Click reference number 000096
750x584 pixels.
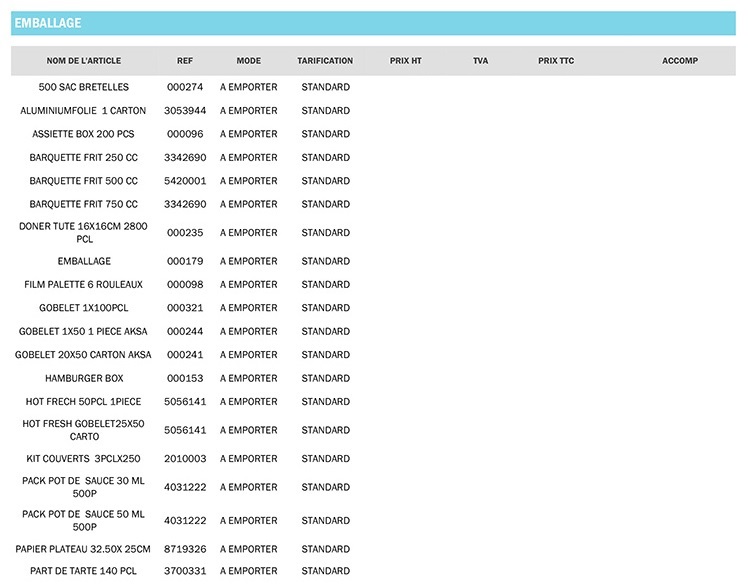tap(185, 134)
